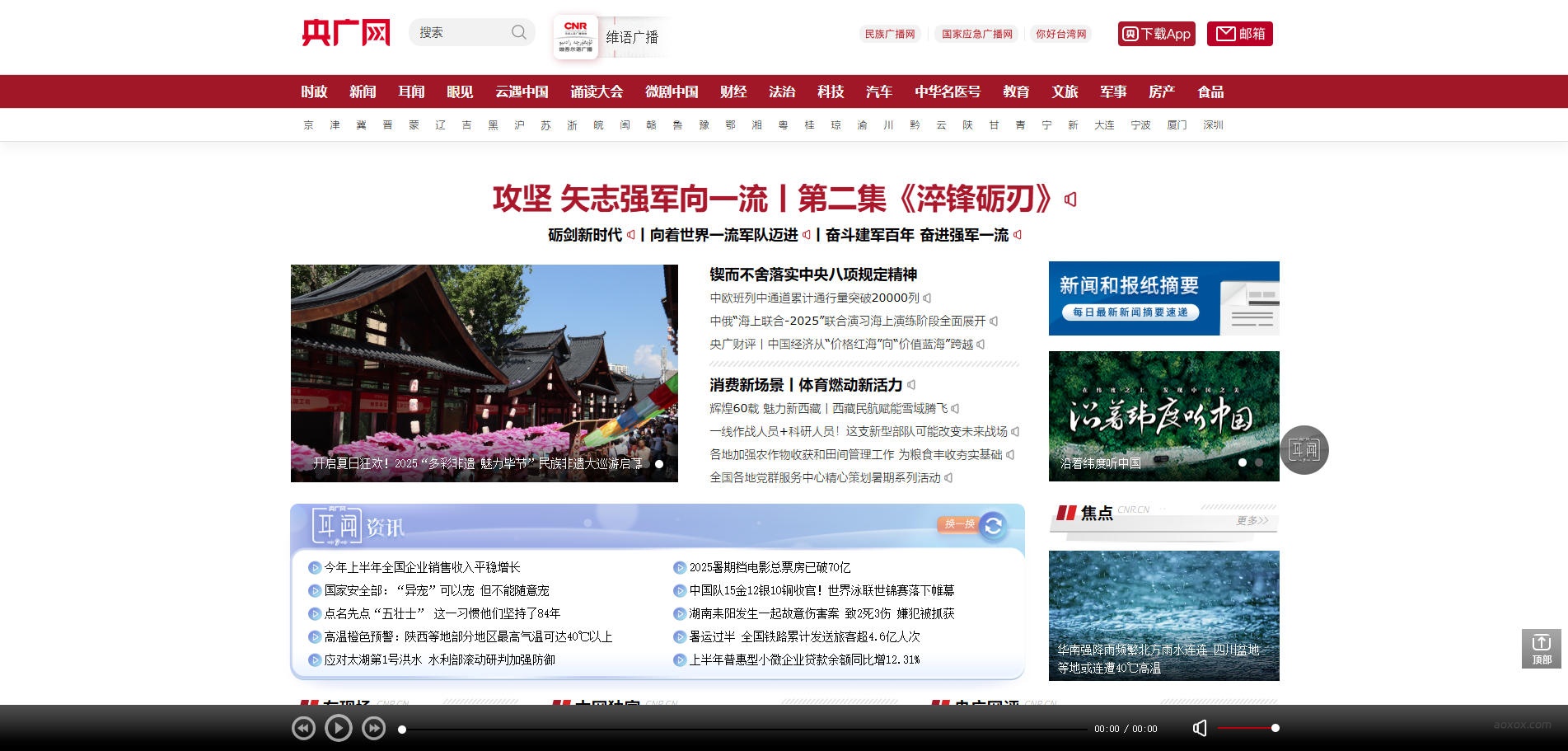
Task: Click the fast-forward control in the player
Action: point(374,728)
